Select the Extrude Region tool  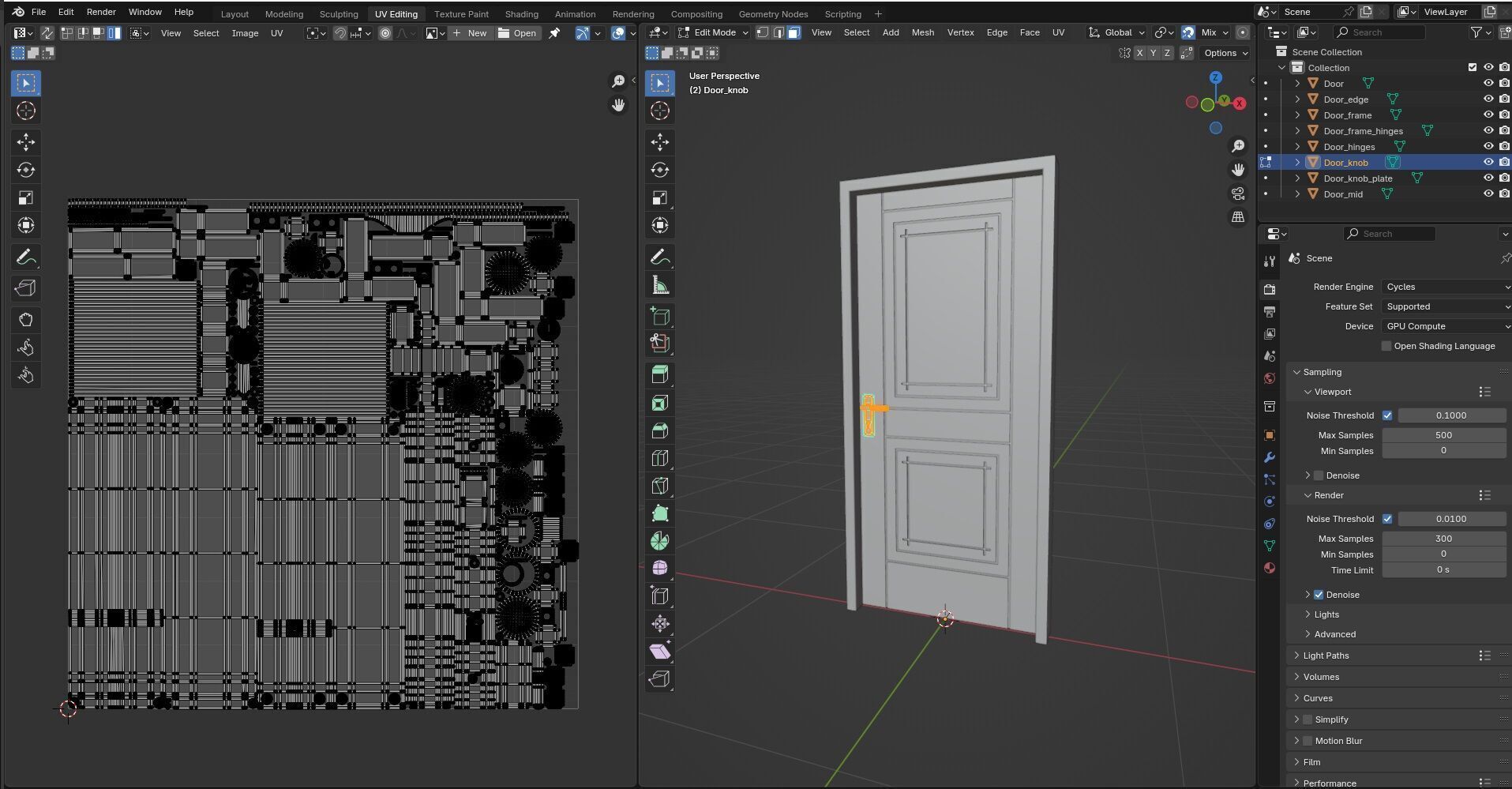[660, 375]
